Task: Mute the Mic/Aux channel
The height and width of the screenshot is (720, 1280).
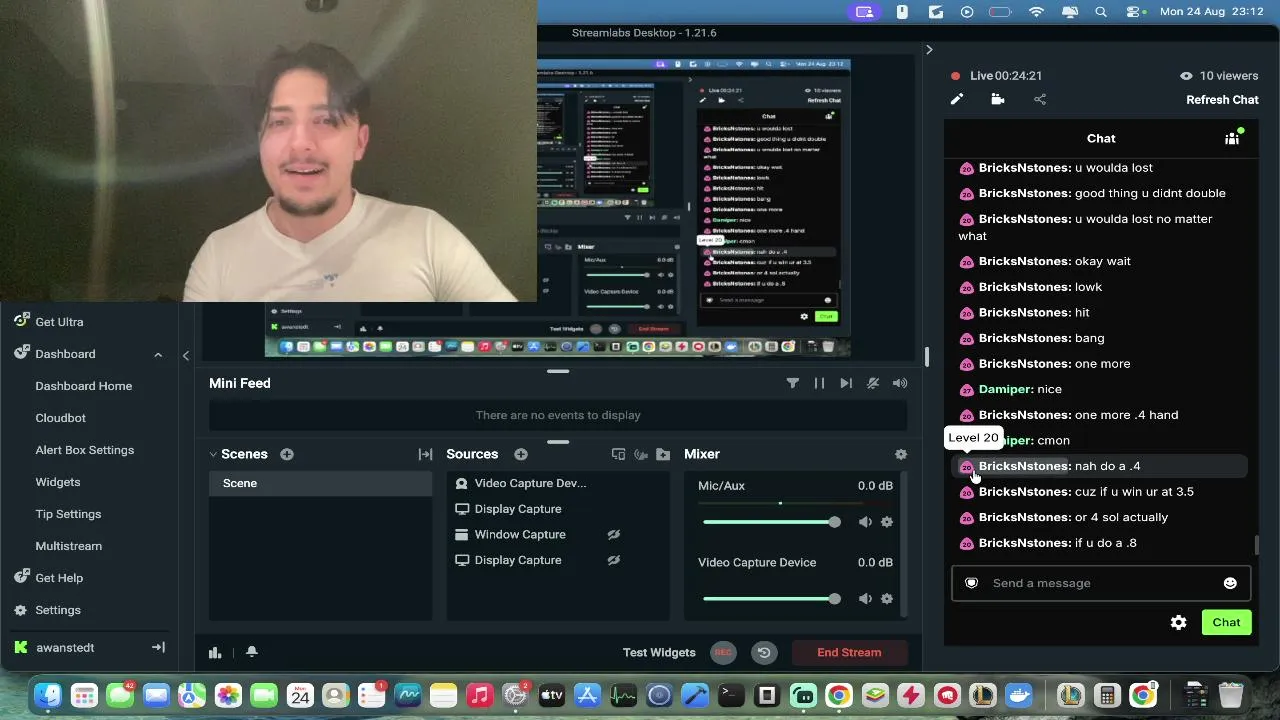Action: coord(865,522)
